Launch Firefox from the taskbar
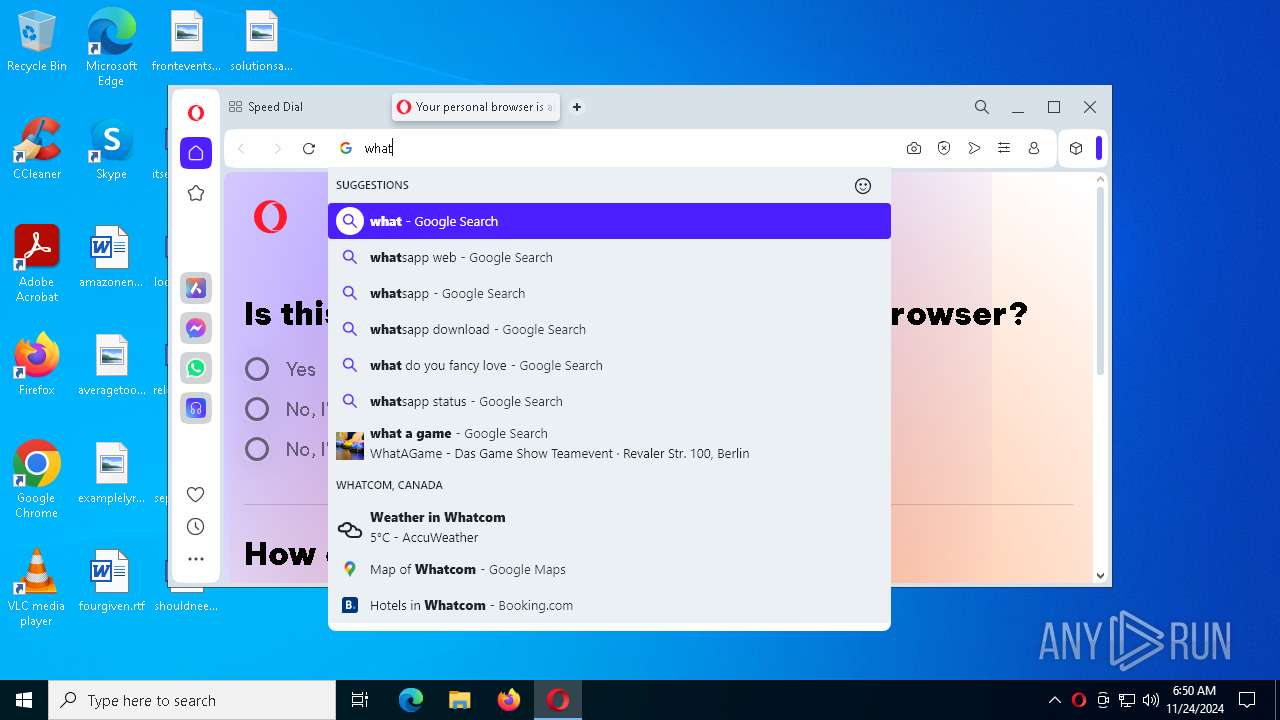The image size is (1280, 720). [x=508, y=700]
